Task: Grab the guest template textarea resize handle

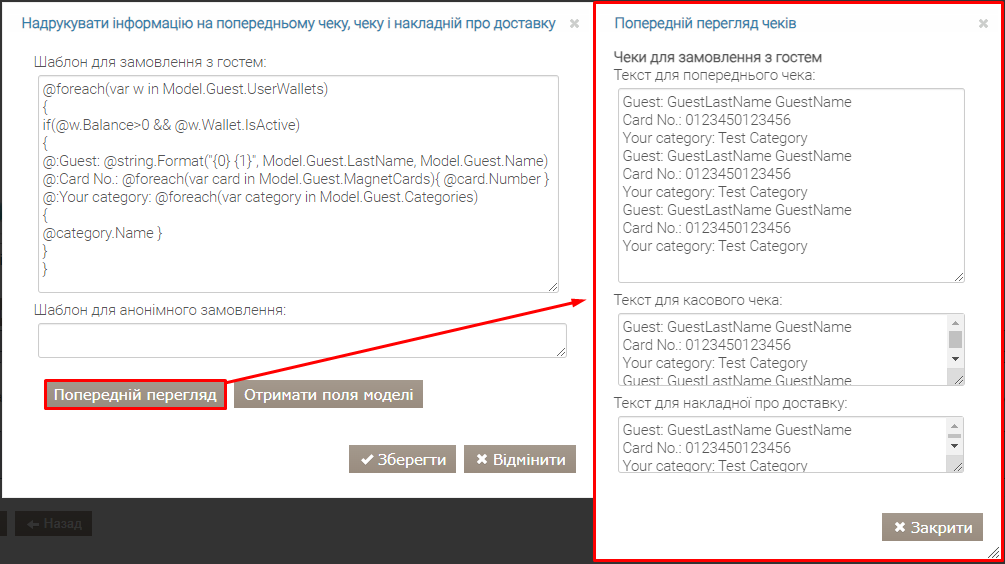Action: point(552,287)
